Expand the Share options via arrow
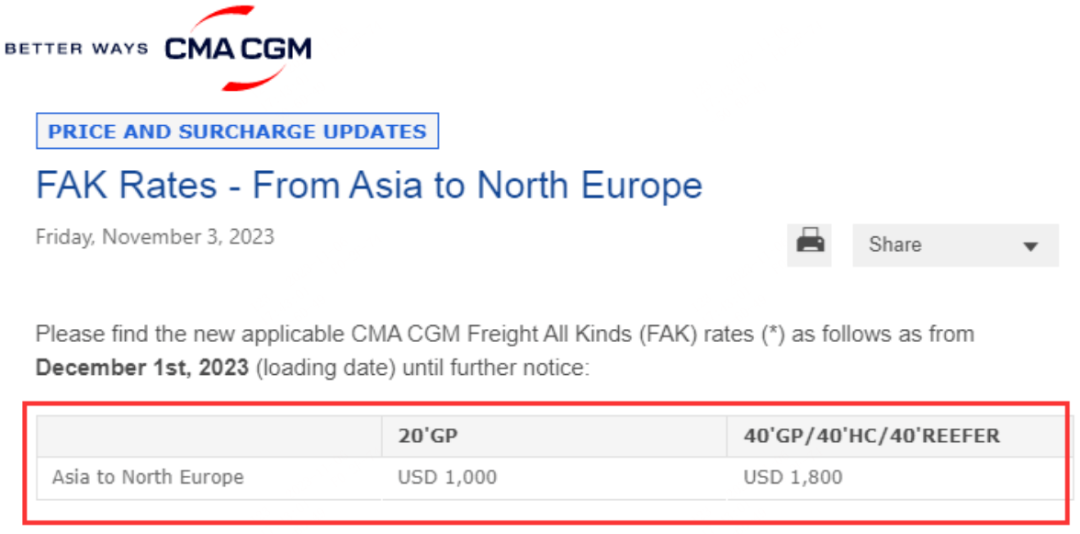 pyautogui.click(x=1030, y=246)
